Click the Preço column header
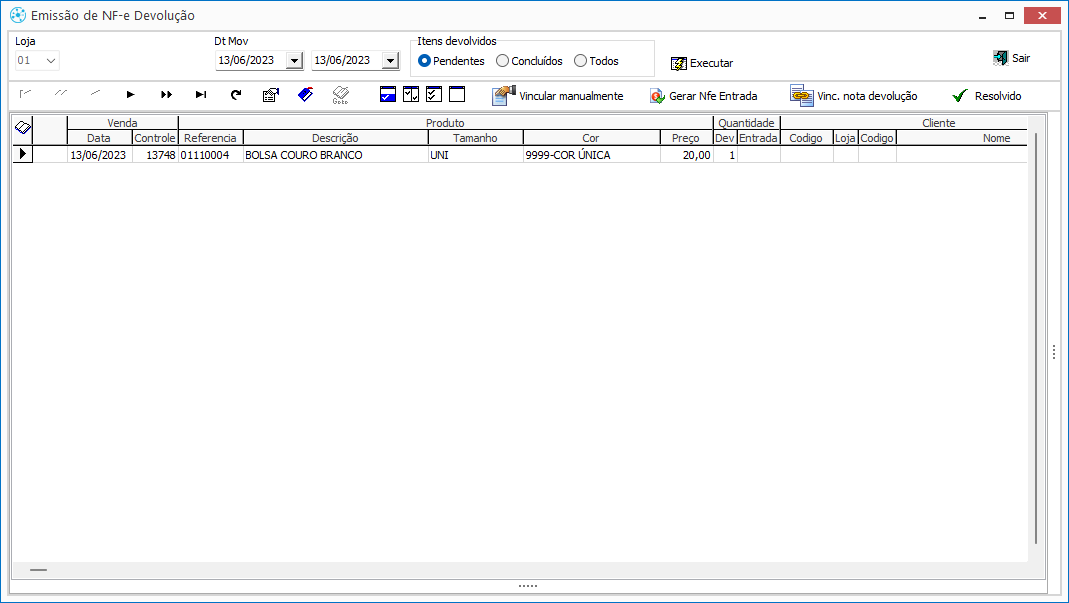Viewport: 1069px width, 603px height. click(x=686, y=138)
